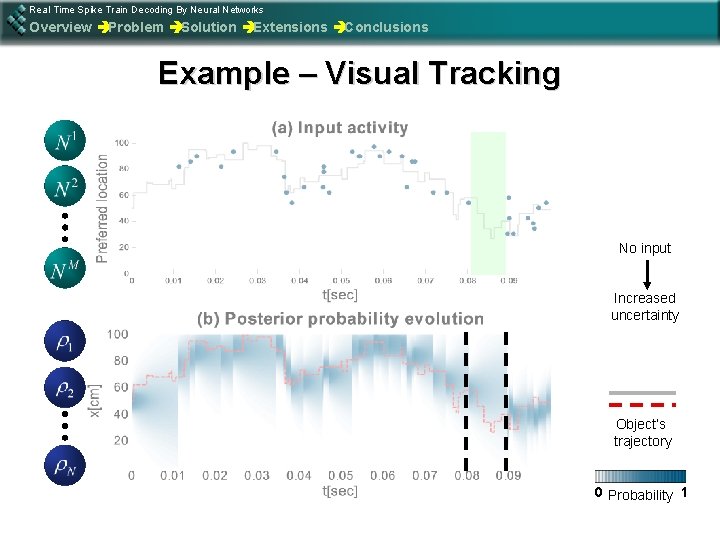Image resolution: width=720 pixels, height=540 pixels.
Task: Select the Overview navigation item
Action: (61, 27)
